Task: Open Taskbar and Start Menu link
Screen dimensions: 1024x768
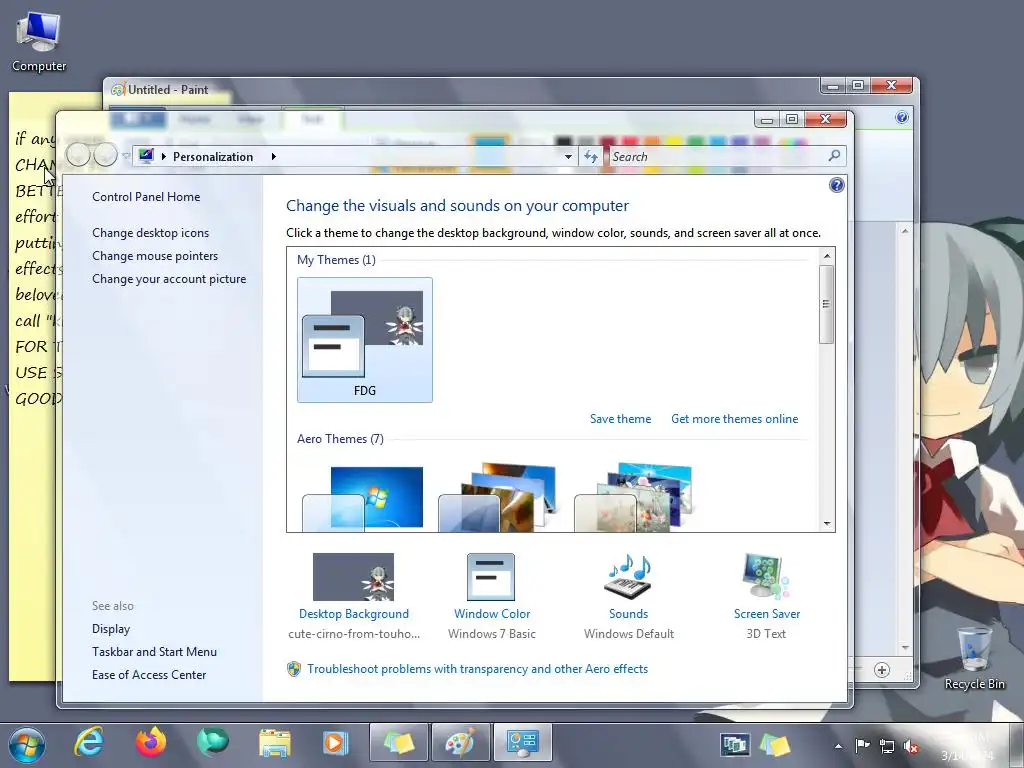Action: tap(154, 652)
